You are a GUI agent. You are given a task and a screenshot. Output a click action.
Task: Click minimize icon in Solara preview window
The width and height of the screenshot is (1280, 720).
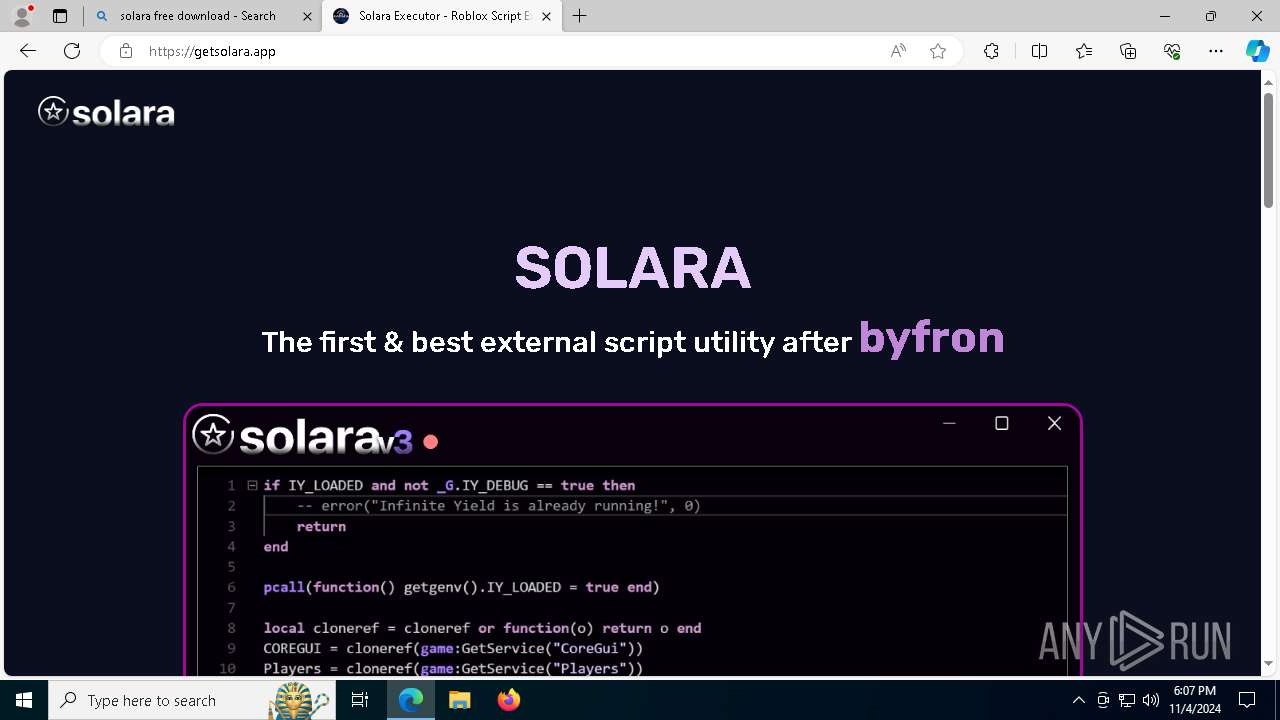click(949, 424)
